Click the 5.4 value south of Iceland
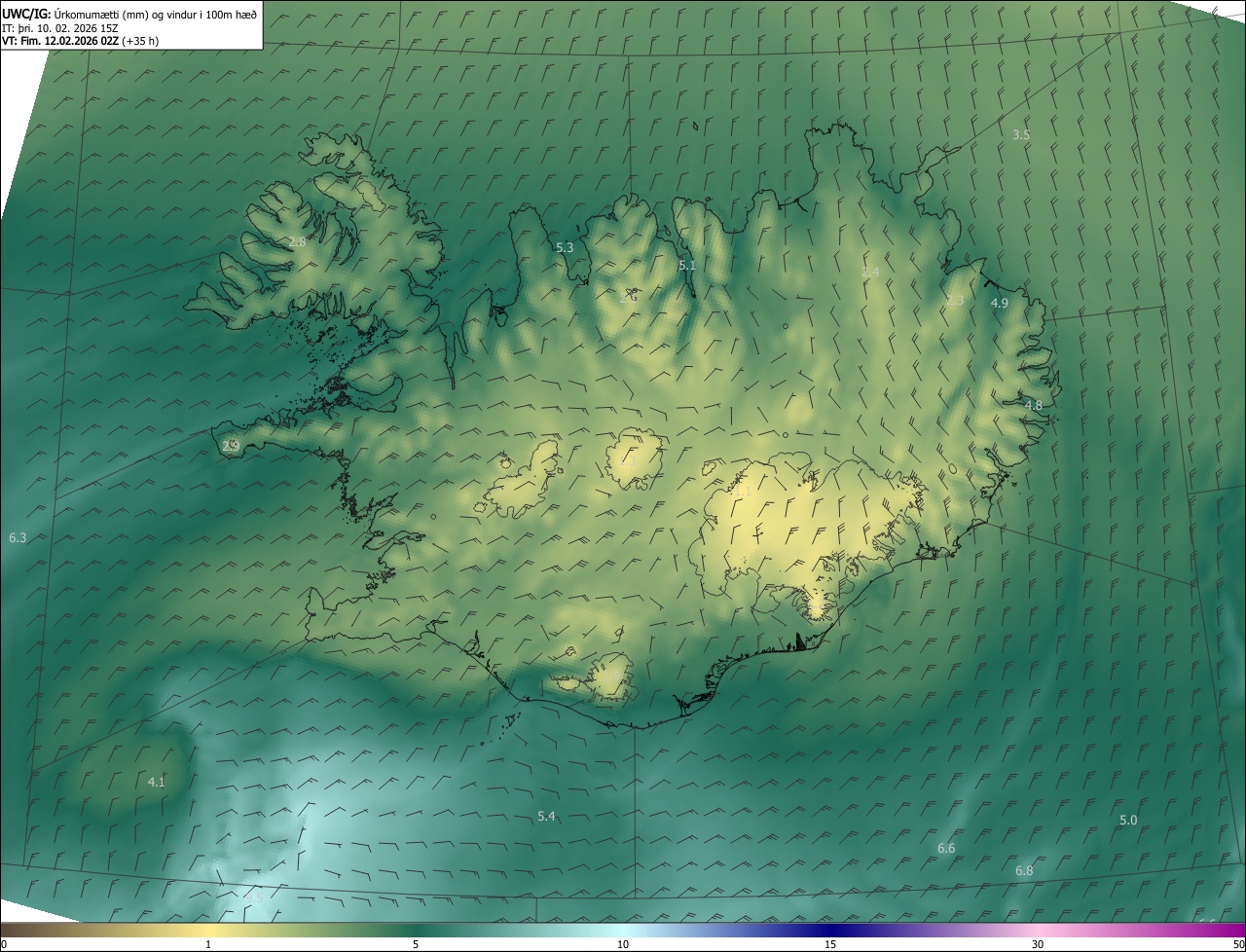 (546, 816)
